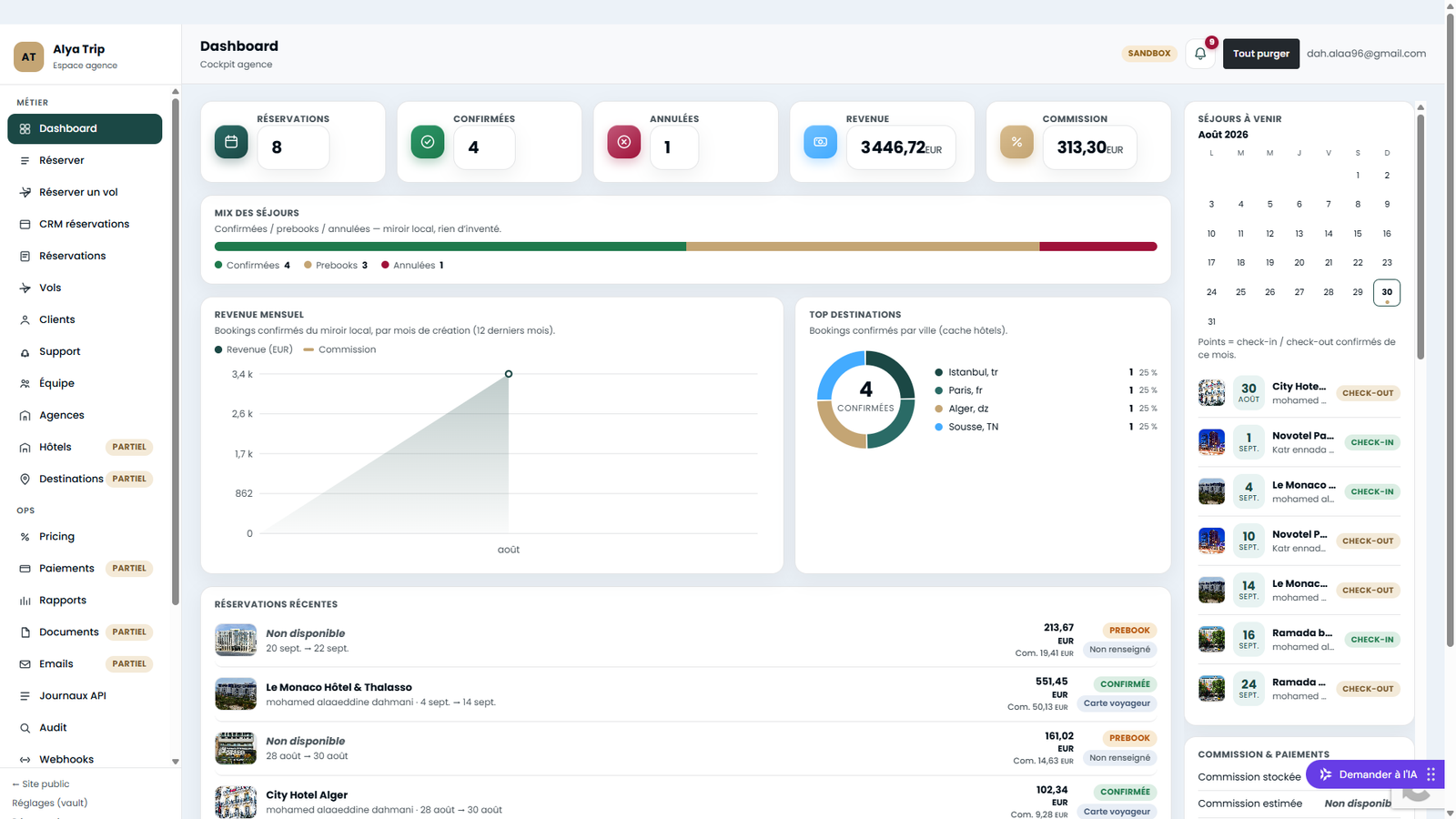Open the Dashboard menu item

click(x=85, y=128)
